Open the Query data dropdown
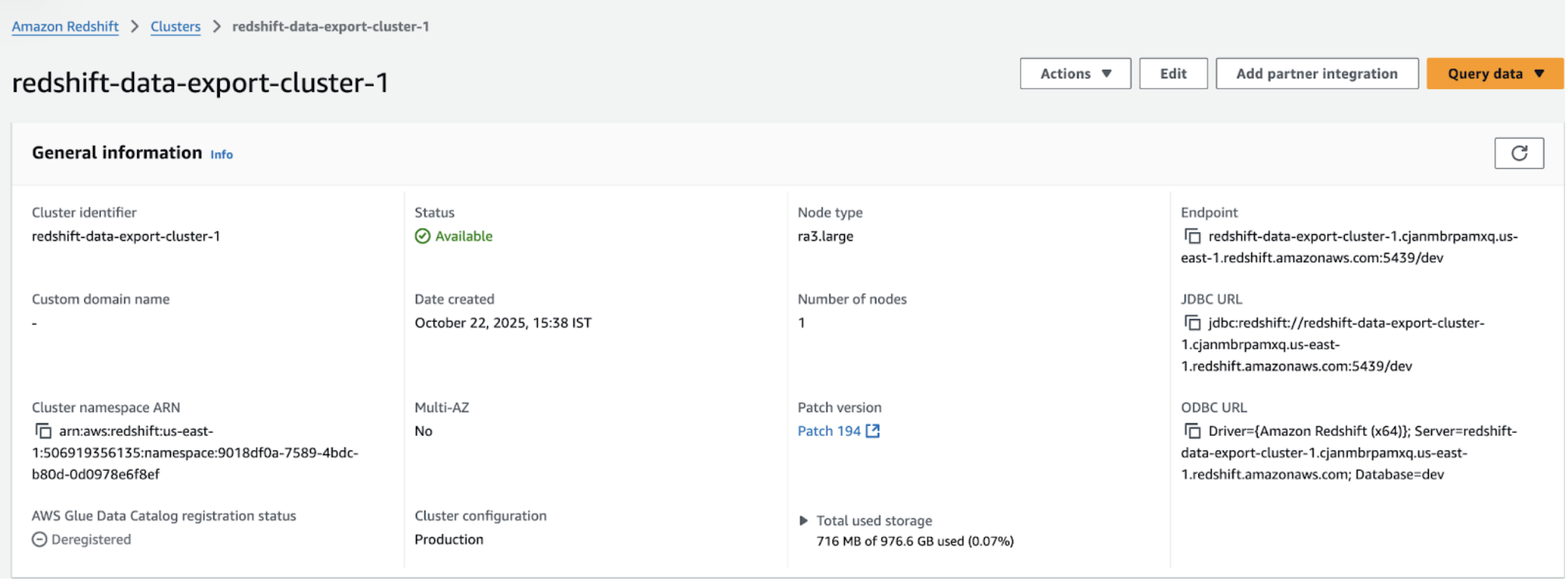Viewport: 1568px width, 583px height. coord(1495,74)
